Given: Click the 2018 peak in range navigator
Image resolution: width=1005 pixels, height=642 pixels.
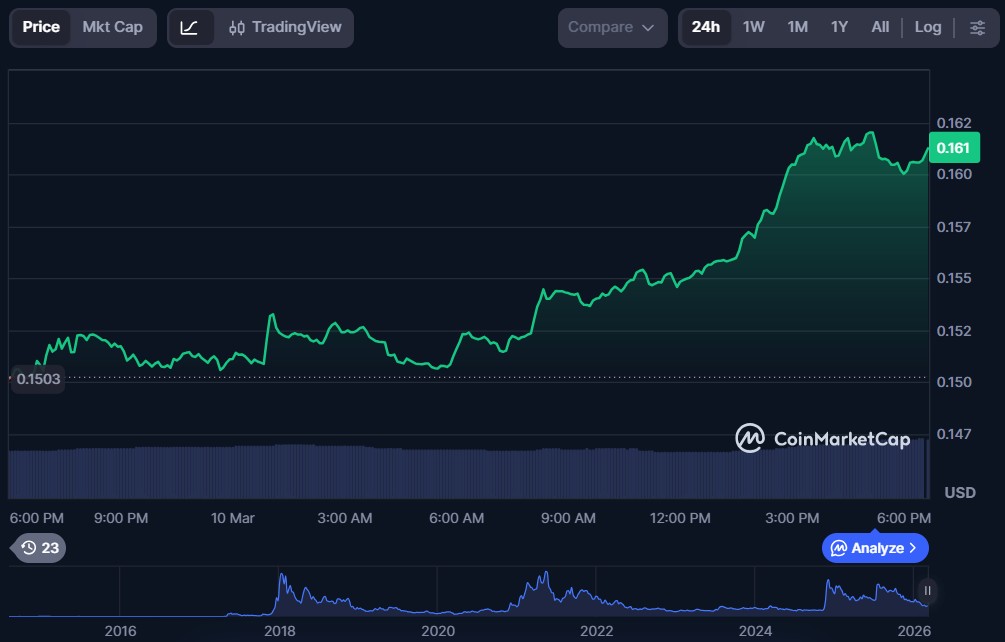Looking at the screenshot, I should (282, 580).
